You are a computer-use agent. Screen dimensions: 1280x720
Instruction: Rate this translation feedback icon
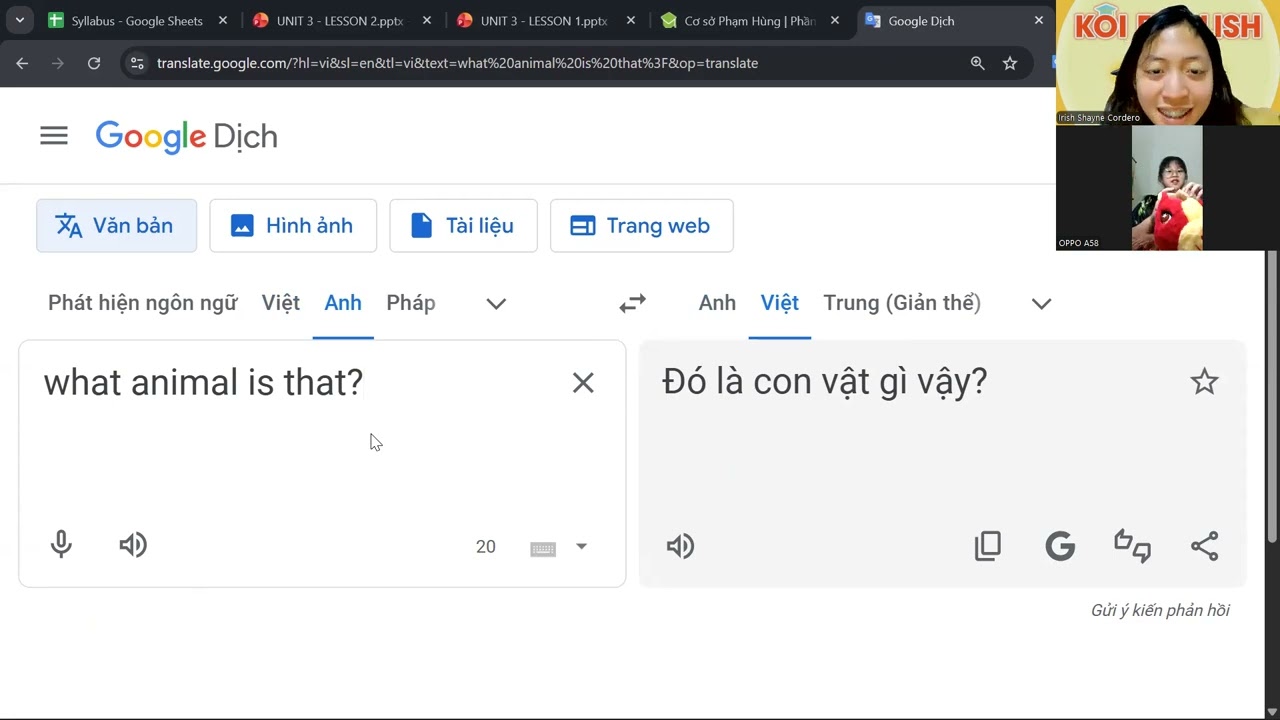click(1132, 546)
